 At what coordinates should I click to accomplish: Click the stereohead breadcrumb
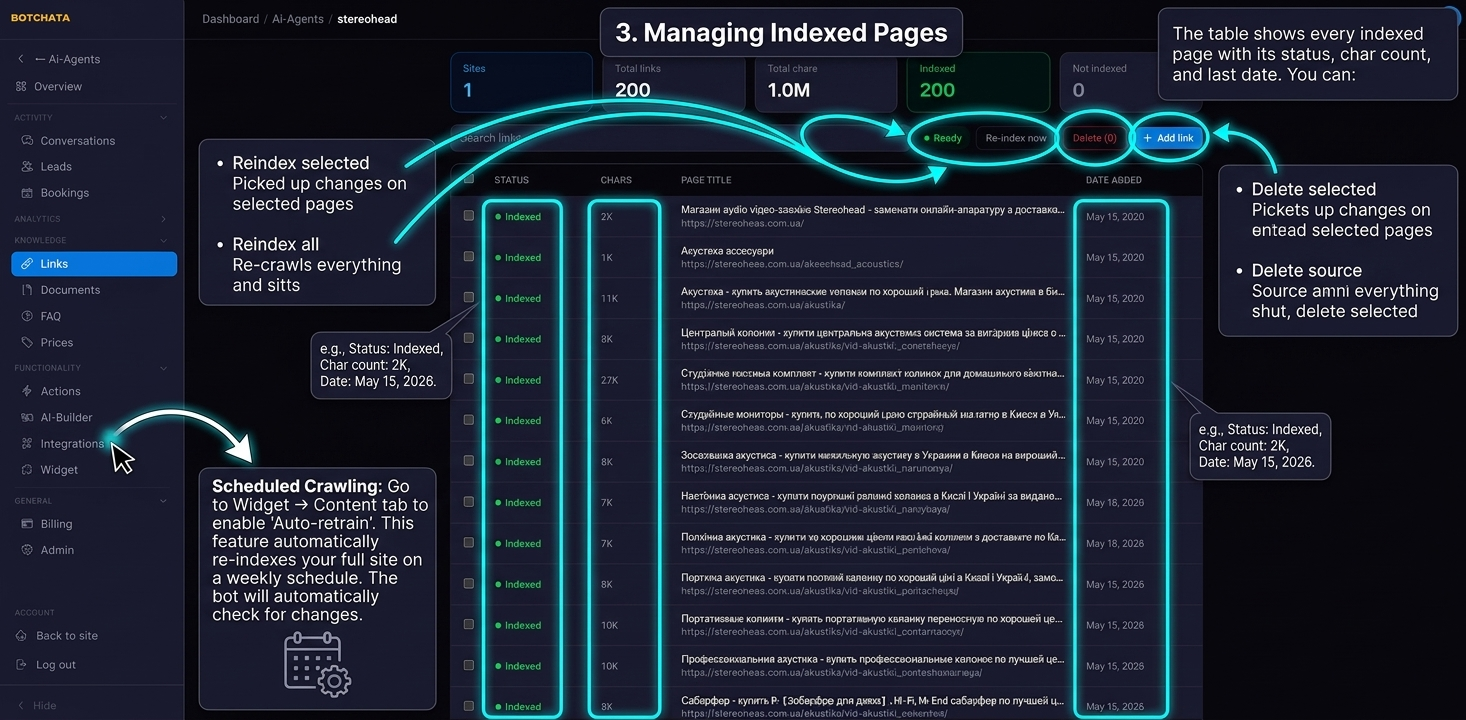click(367, 19)
